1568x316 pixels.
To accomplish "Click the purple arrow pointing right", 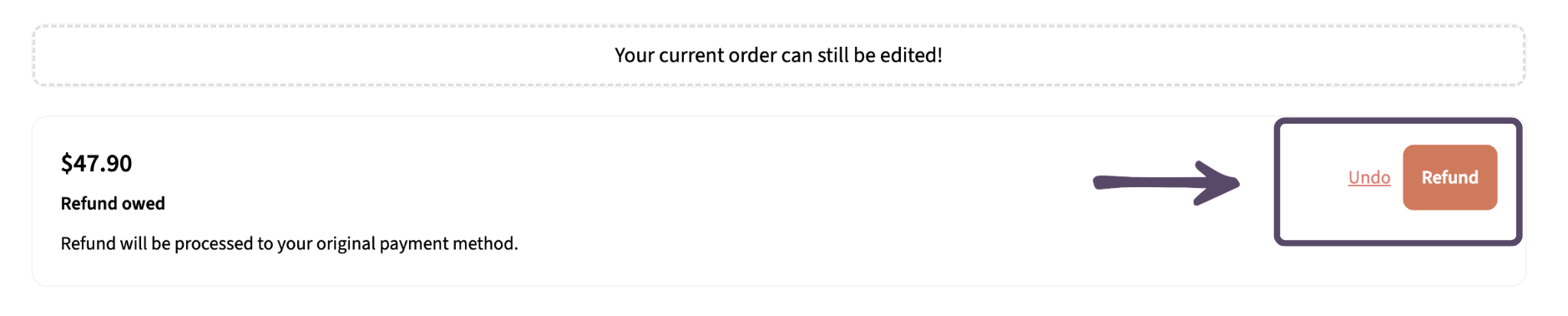I will 1166,182.
